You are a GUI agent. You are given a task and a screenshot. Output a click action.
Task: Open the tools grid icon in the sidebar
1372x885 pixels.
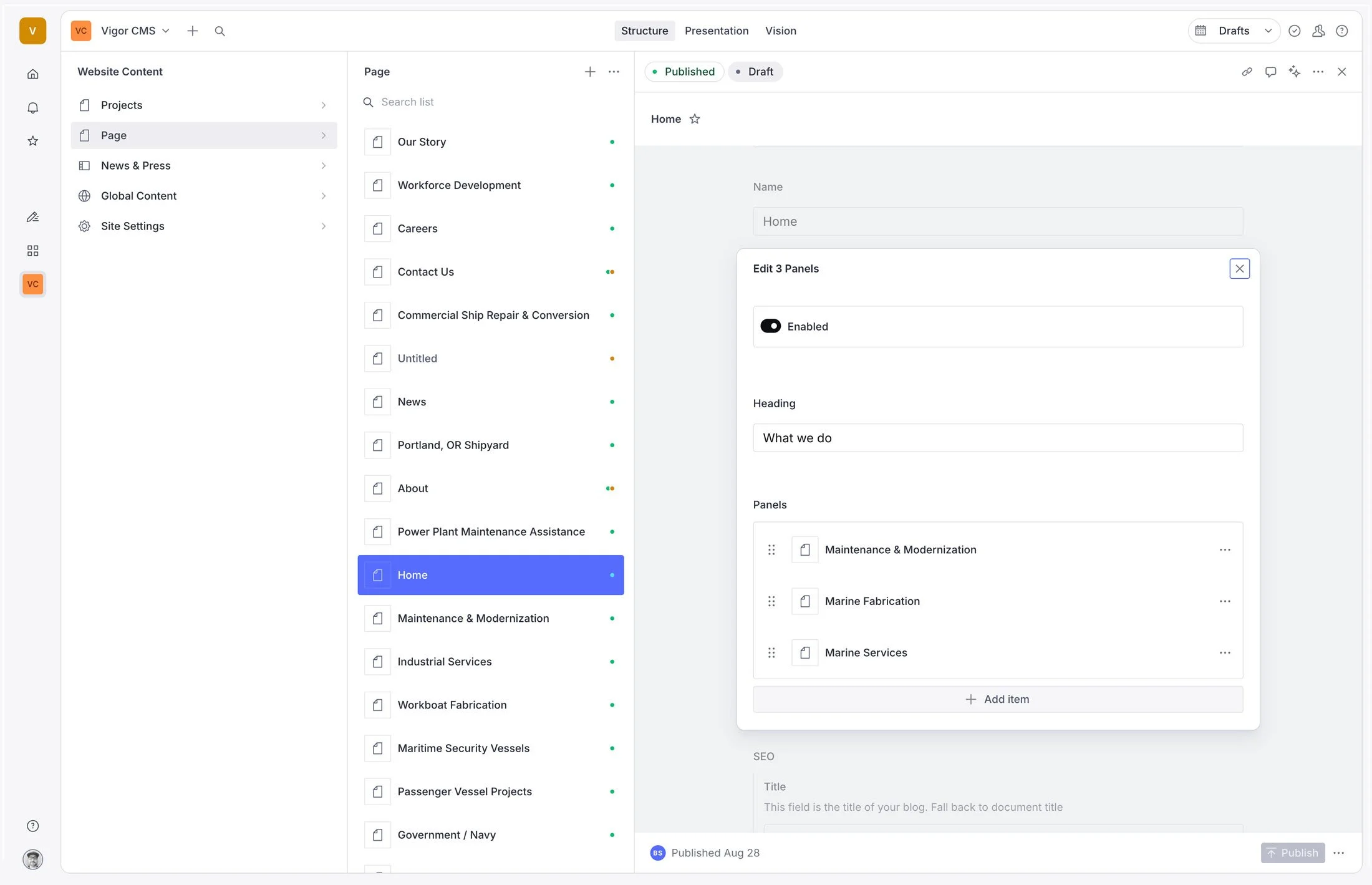[x=32, y=250]
